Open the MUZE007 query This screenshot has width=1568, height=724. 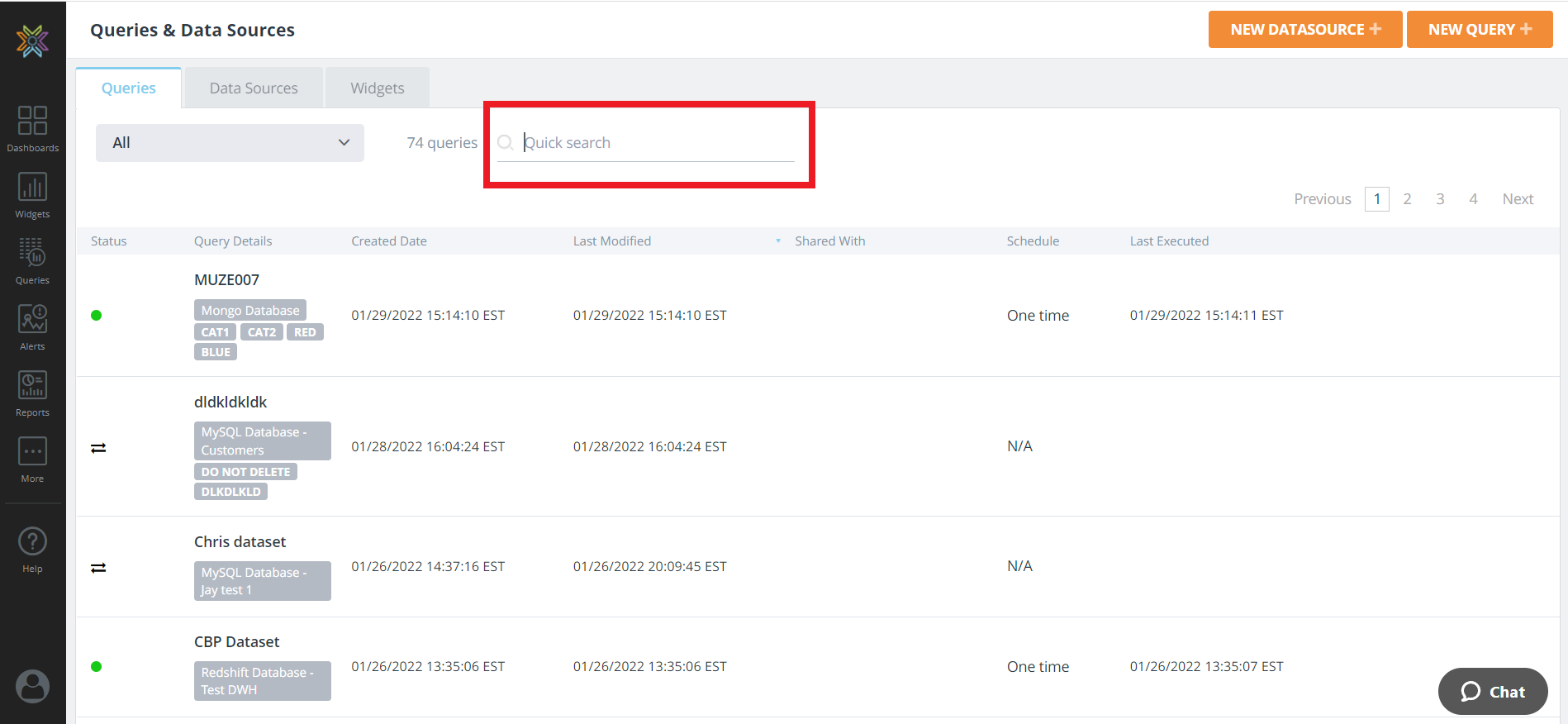(x=226, y=280)
